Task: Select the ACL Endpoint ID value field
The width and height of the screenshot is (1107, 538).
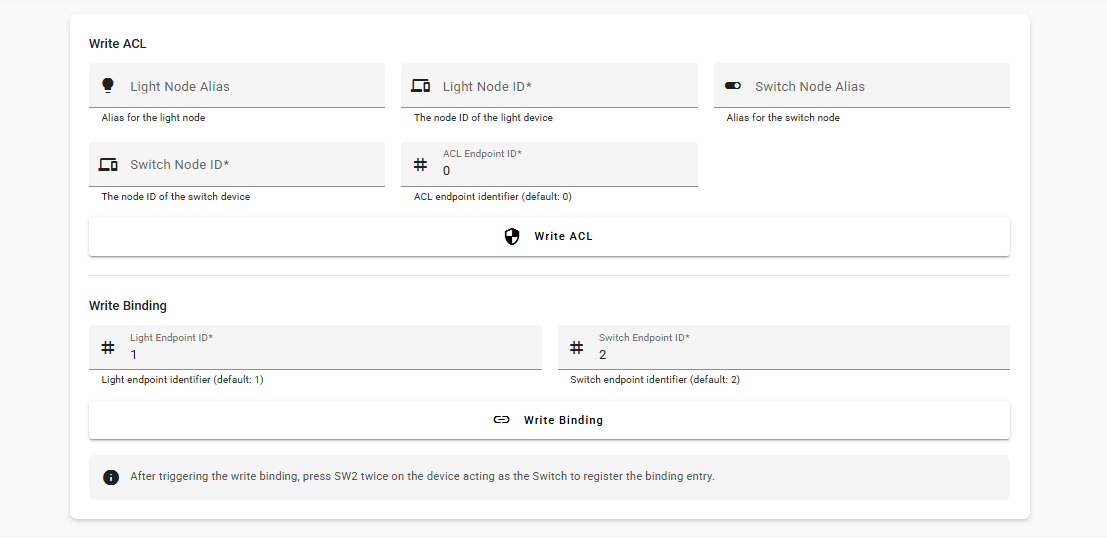Action: coord(549,165)
